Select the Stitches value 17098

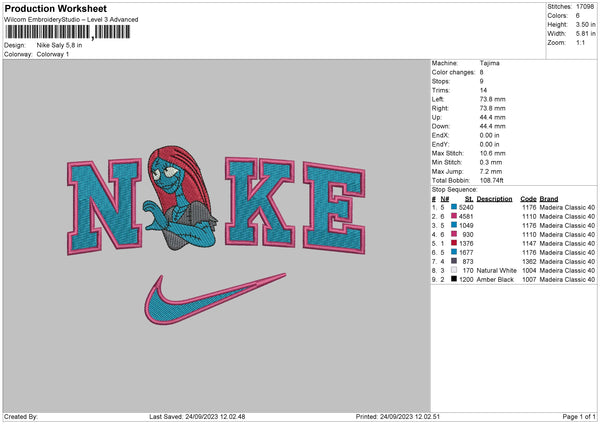585,7
